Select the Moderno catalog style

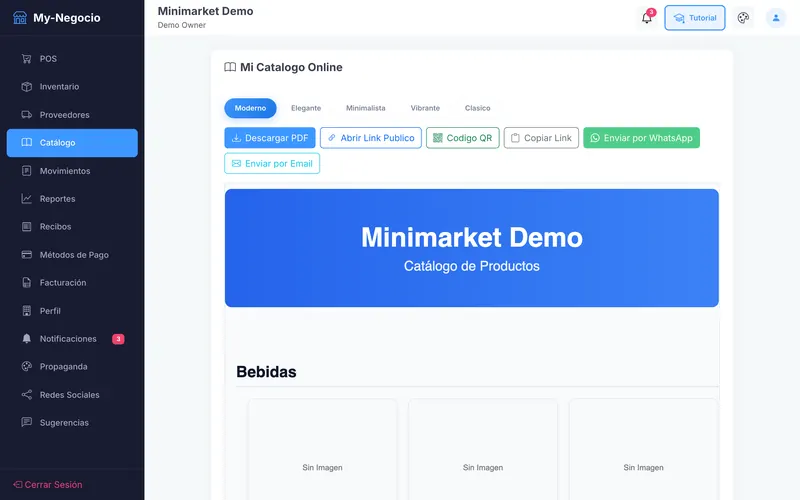pos(250,108)
